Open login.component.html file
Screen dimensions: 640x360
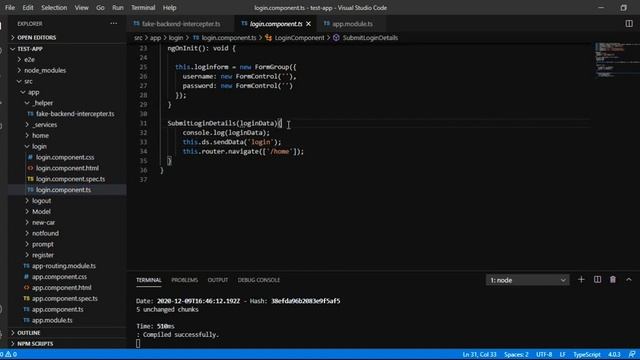pos(67,168)
